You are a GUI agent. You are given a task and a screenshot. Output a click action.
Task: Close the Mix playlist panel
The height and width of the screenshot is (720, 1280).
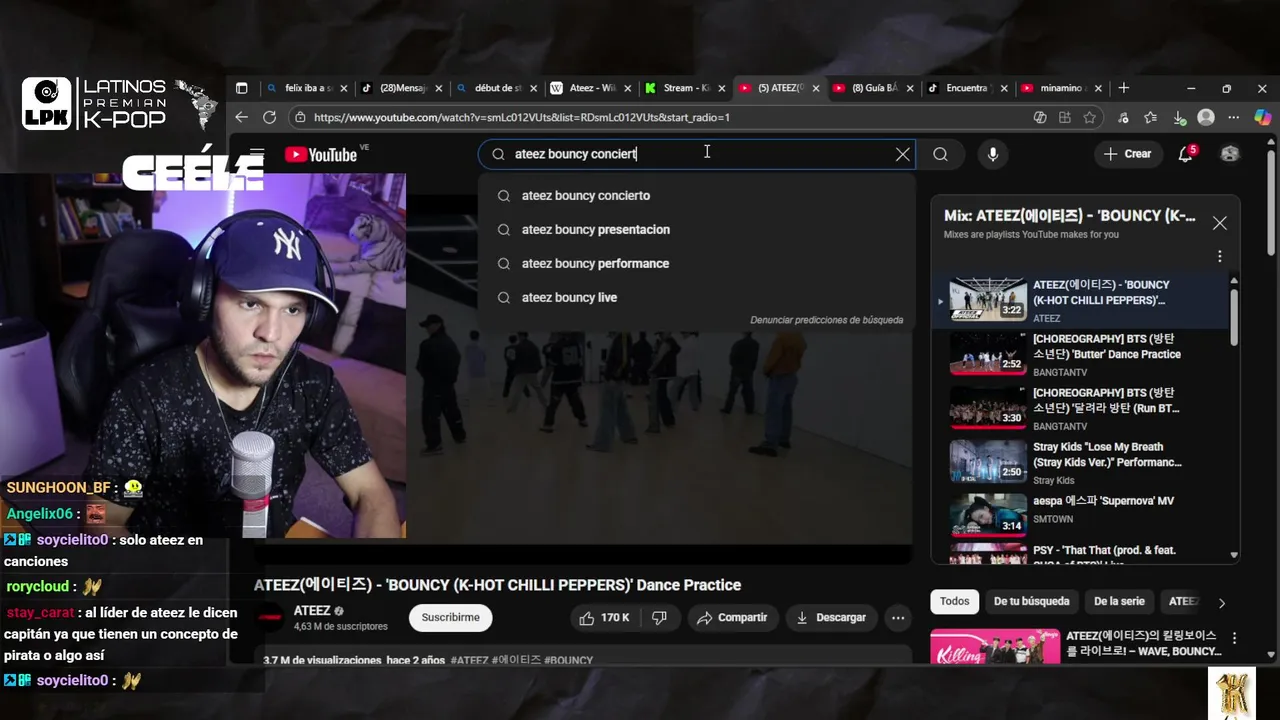(x=1219, y=223)
